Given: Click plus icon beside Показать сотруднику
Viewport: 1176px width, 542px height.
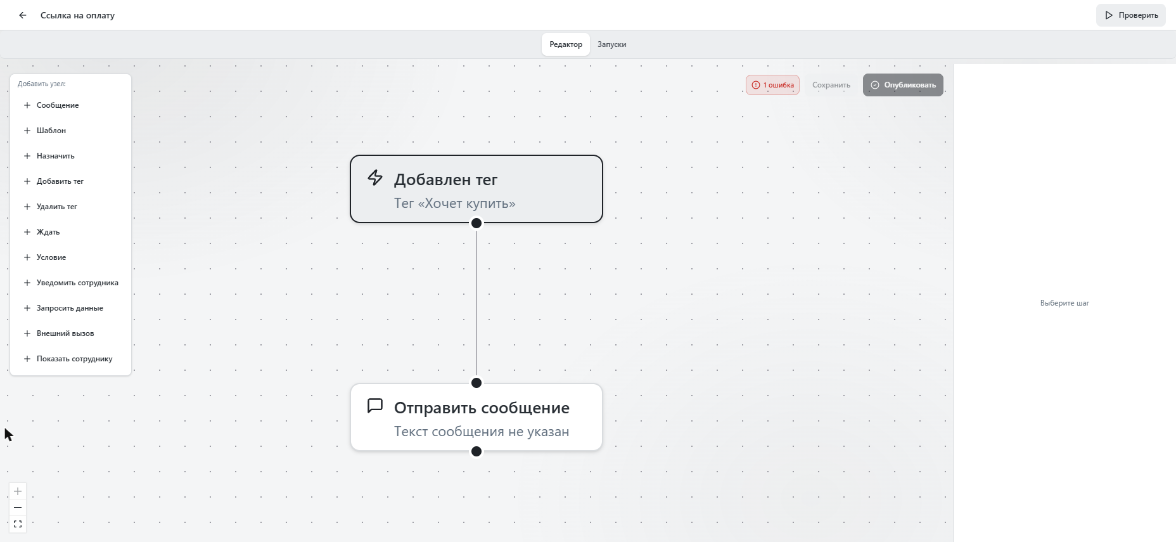Looking at the screenshot, I should point(27,358).
